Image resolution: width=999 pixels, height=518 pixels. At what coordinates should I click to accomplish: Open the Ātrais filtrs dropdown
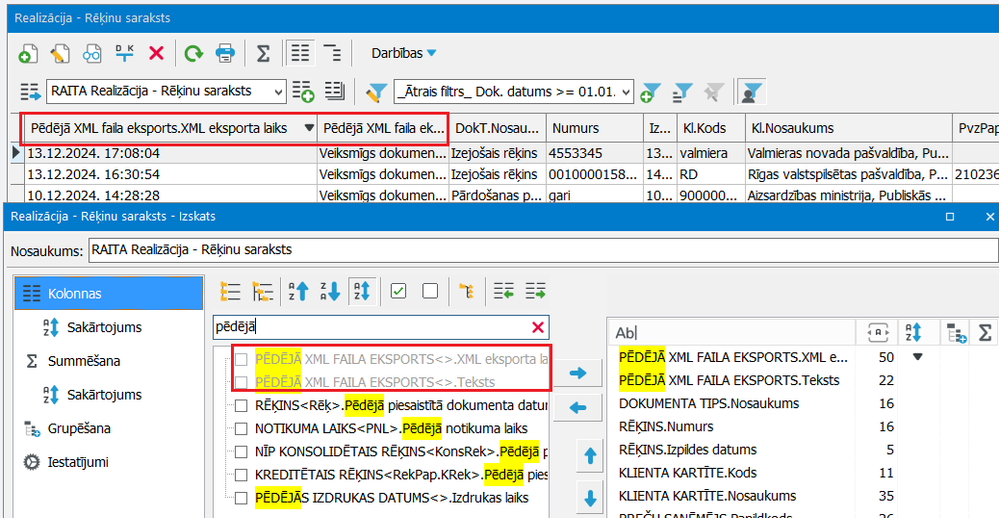pyautogui.click(x=626, y=92)
